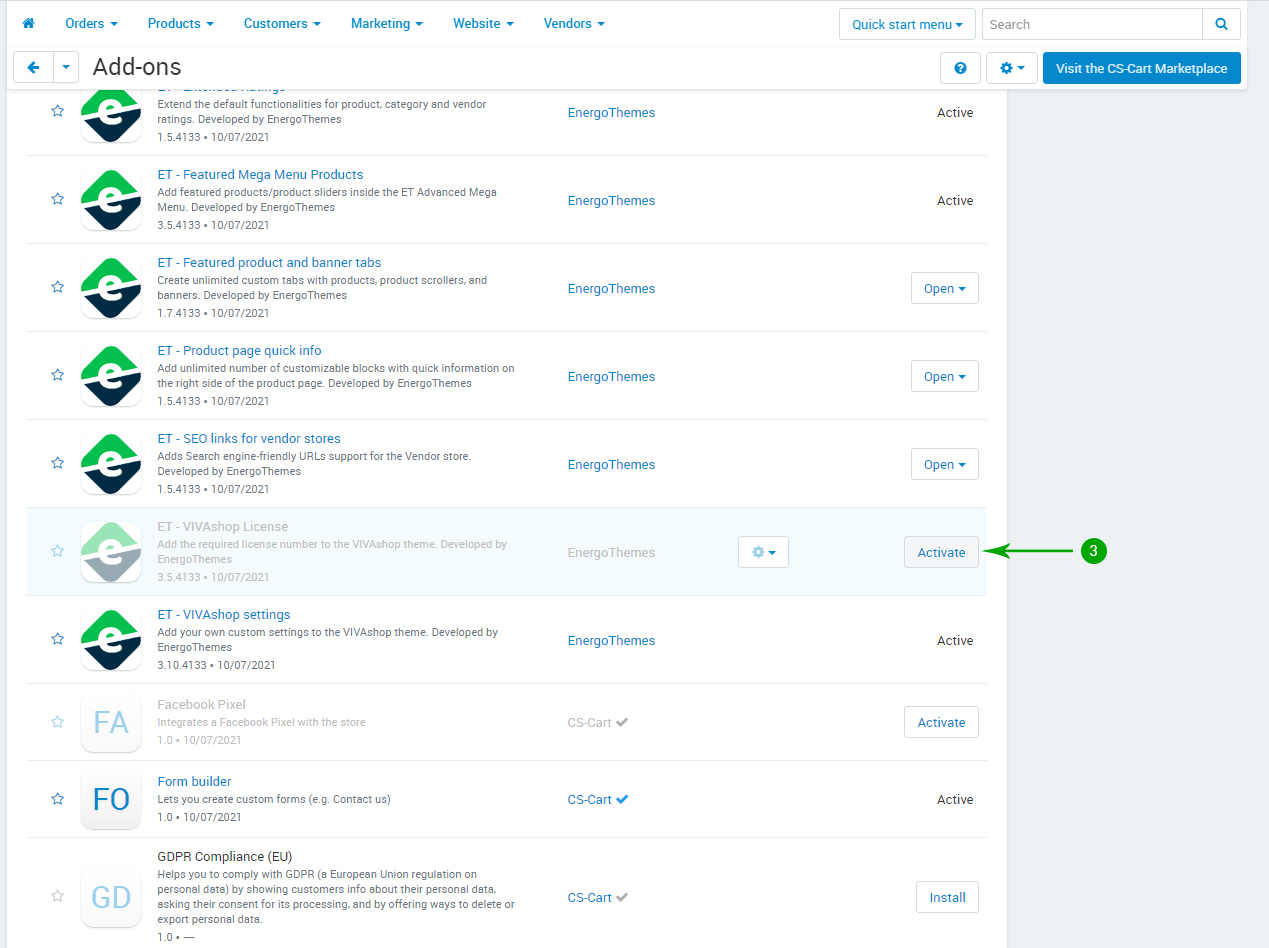Open ET - VIVAshop License title
This screenshot has height=948, width=1269.
point(223,526)
